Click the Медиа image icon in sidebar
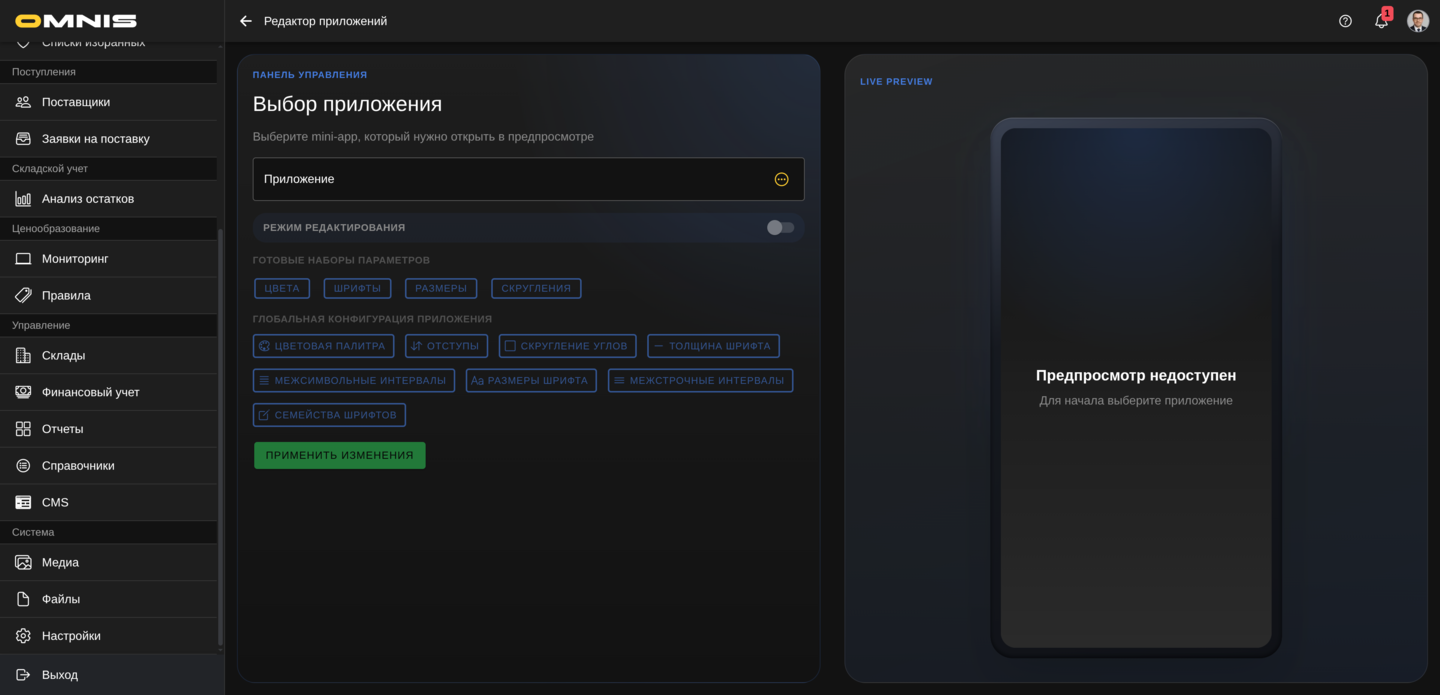This screenshot has height=695, width=1440. click(x=23, y=563)
